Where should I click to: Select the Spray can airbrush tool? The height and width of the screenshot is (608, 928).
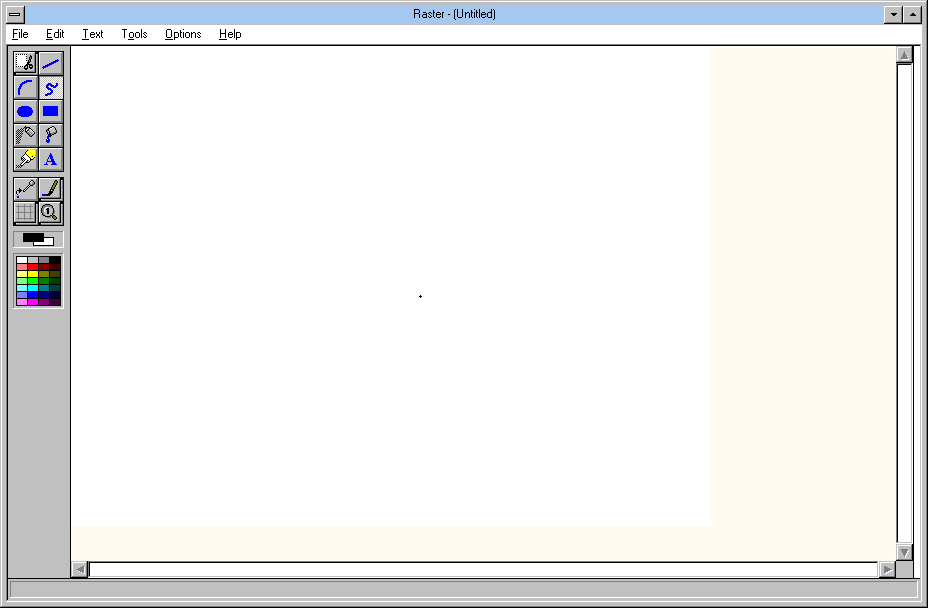point(25,135)
